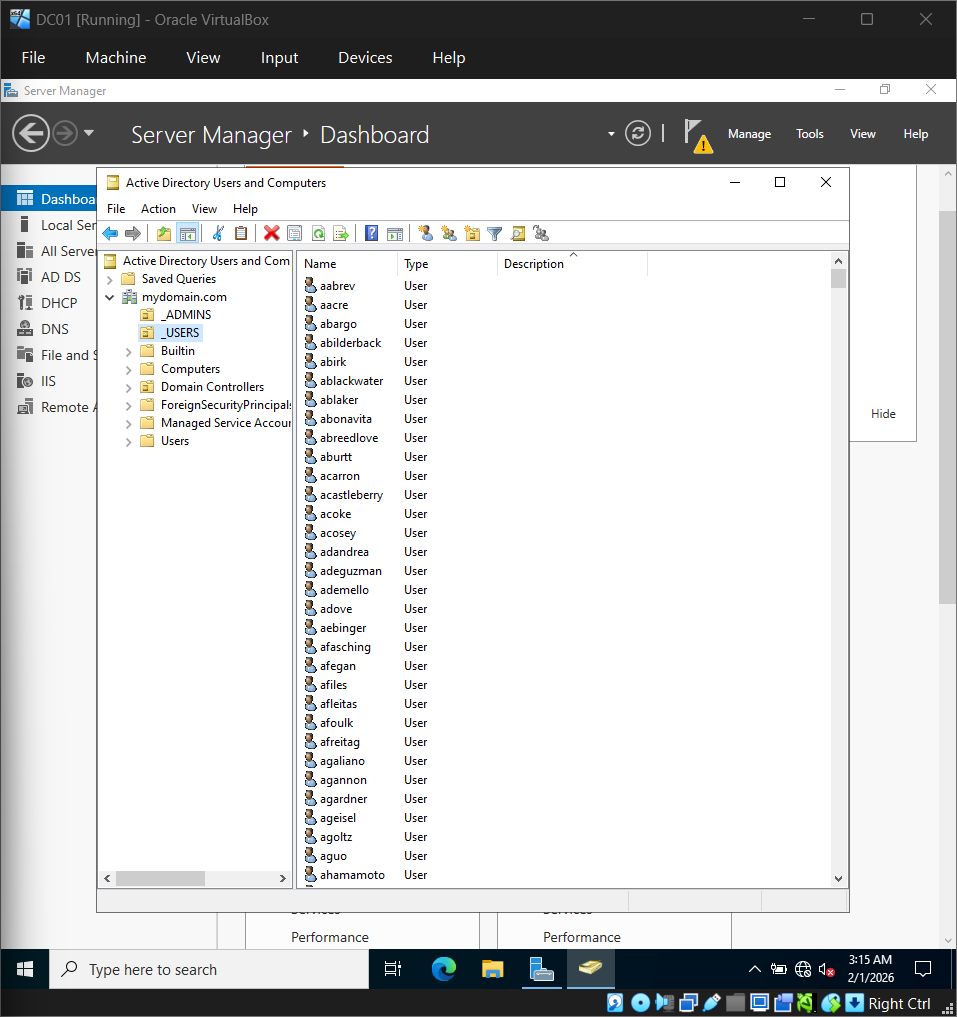Expand the Saved Queries tree node

(x=110, y=280)
